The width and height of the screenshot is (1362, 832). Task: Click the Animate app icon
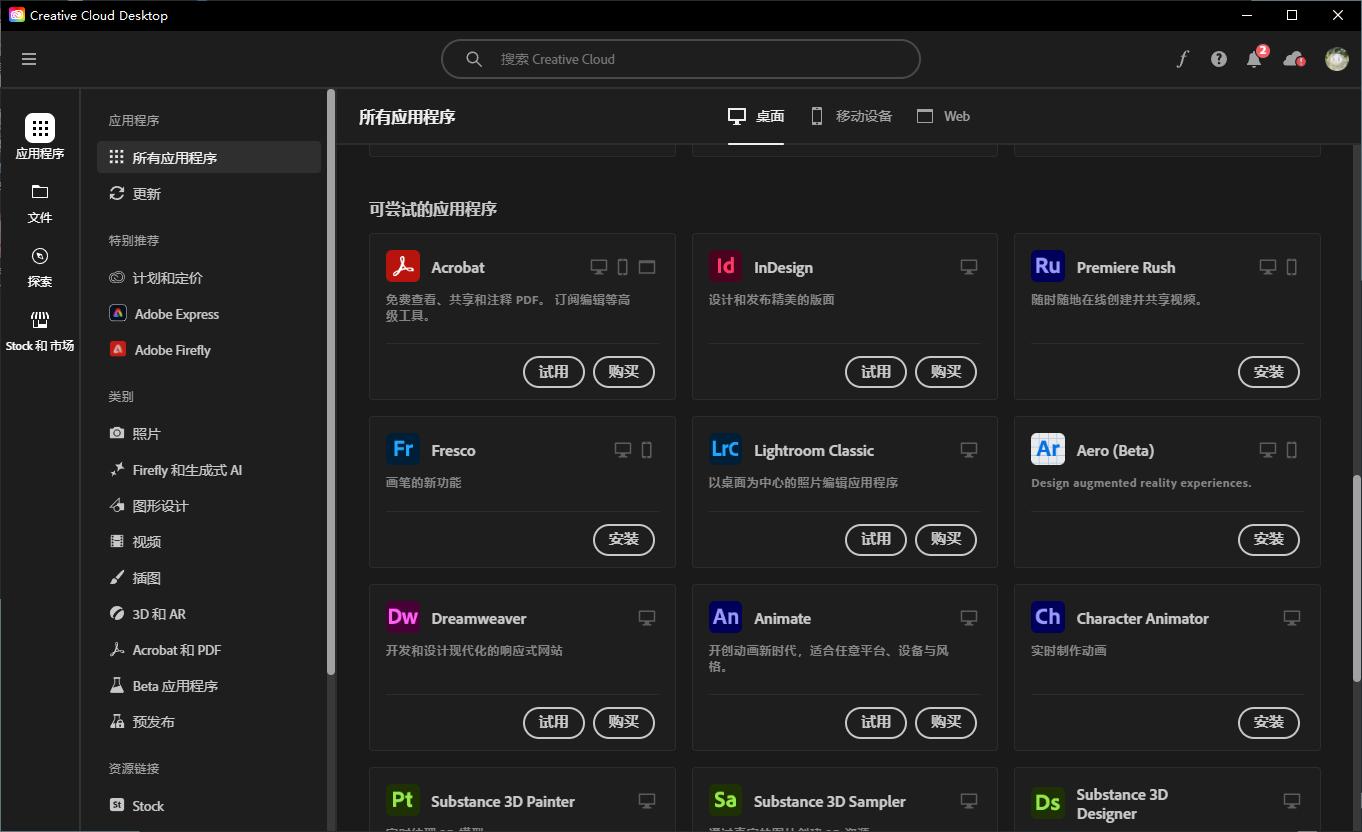pos(726,617)
